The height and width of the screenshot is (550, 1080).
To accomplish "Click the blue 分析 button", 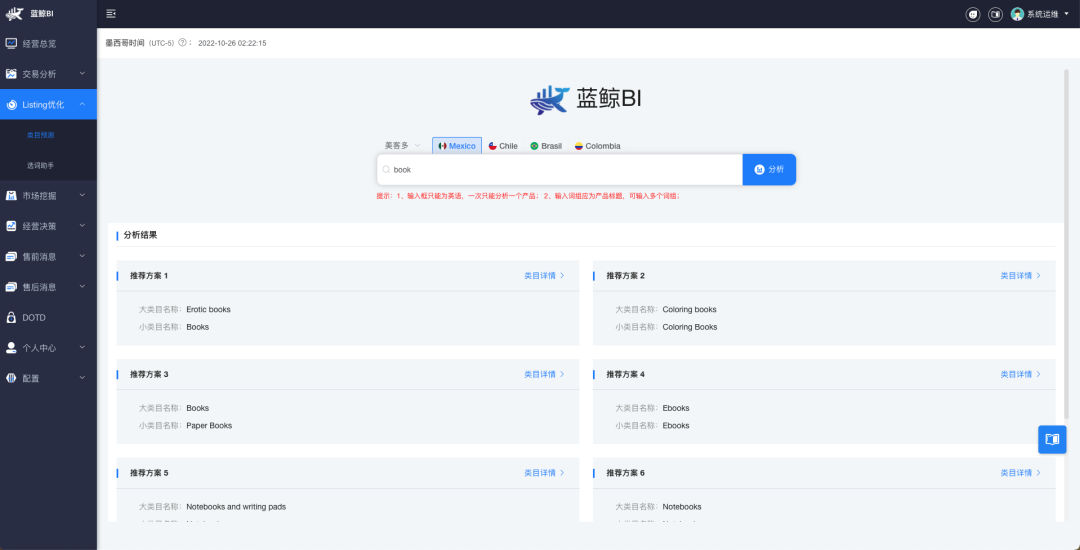I will 769,169.
